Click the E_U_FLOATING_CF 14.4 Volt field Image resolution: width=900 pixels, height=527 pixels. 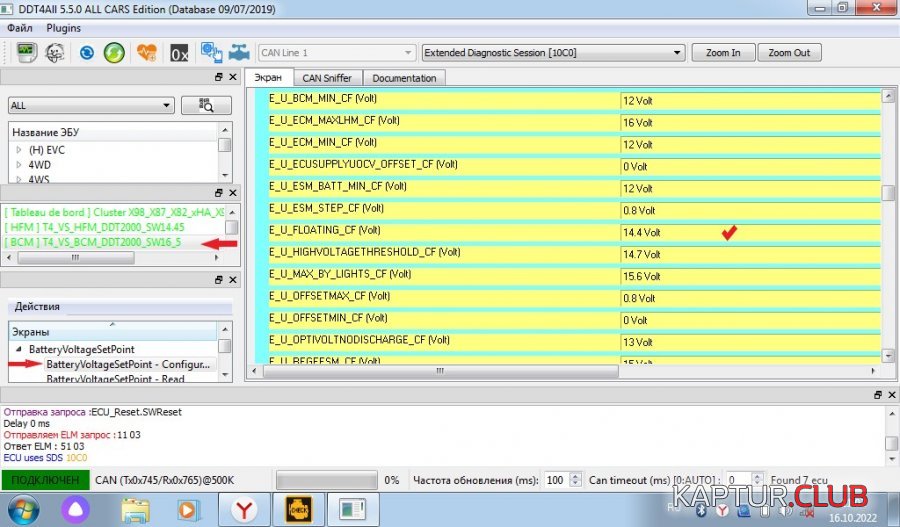[x=750, y=232]
